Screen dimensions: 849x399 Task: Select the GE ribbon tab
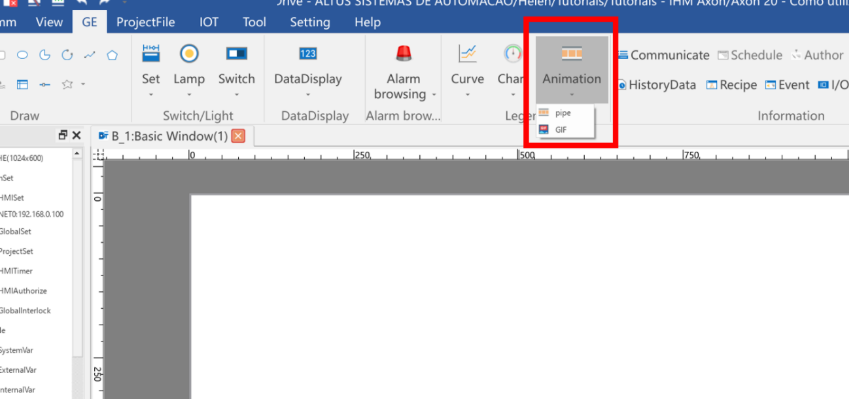pos(89,22)
